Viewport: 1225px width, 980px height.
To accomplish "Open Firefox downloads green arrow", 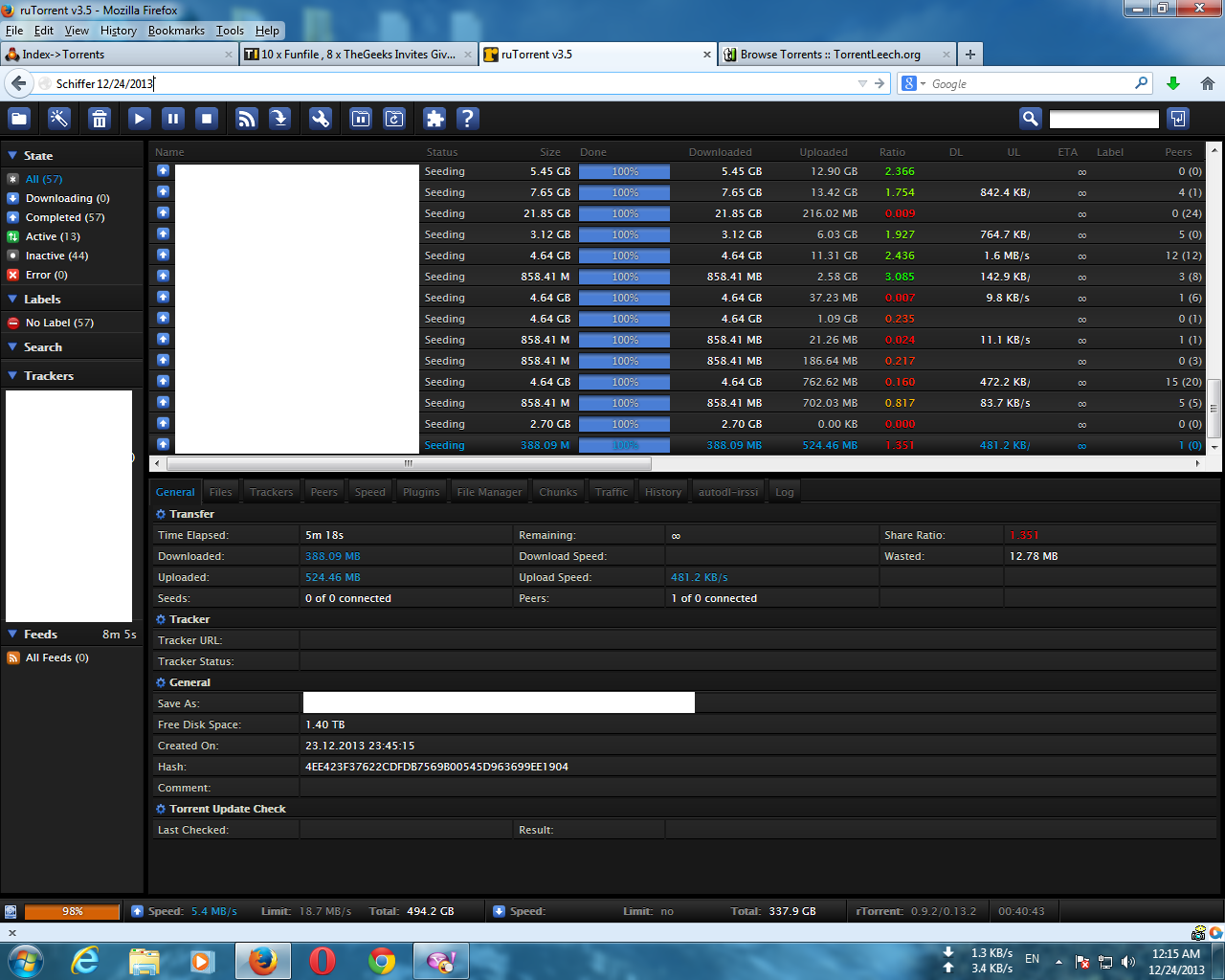I will (x=1173, y=83).
